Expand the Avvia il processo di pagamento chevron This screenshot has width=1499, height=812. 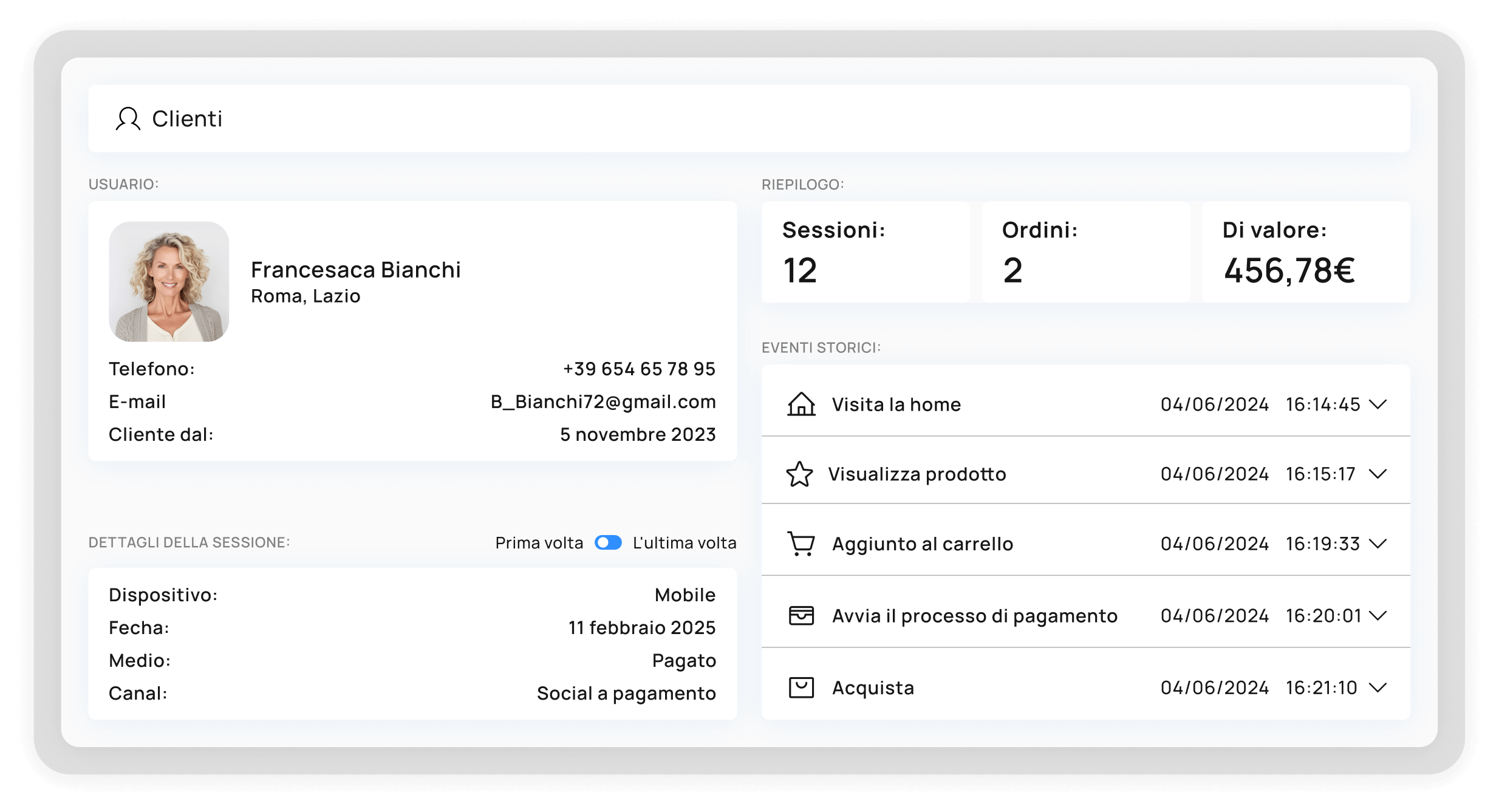[1378, 615]
